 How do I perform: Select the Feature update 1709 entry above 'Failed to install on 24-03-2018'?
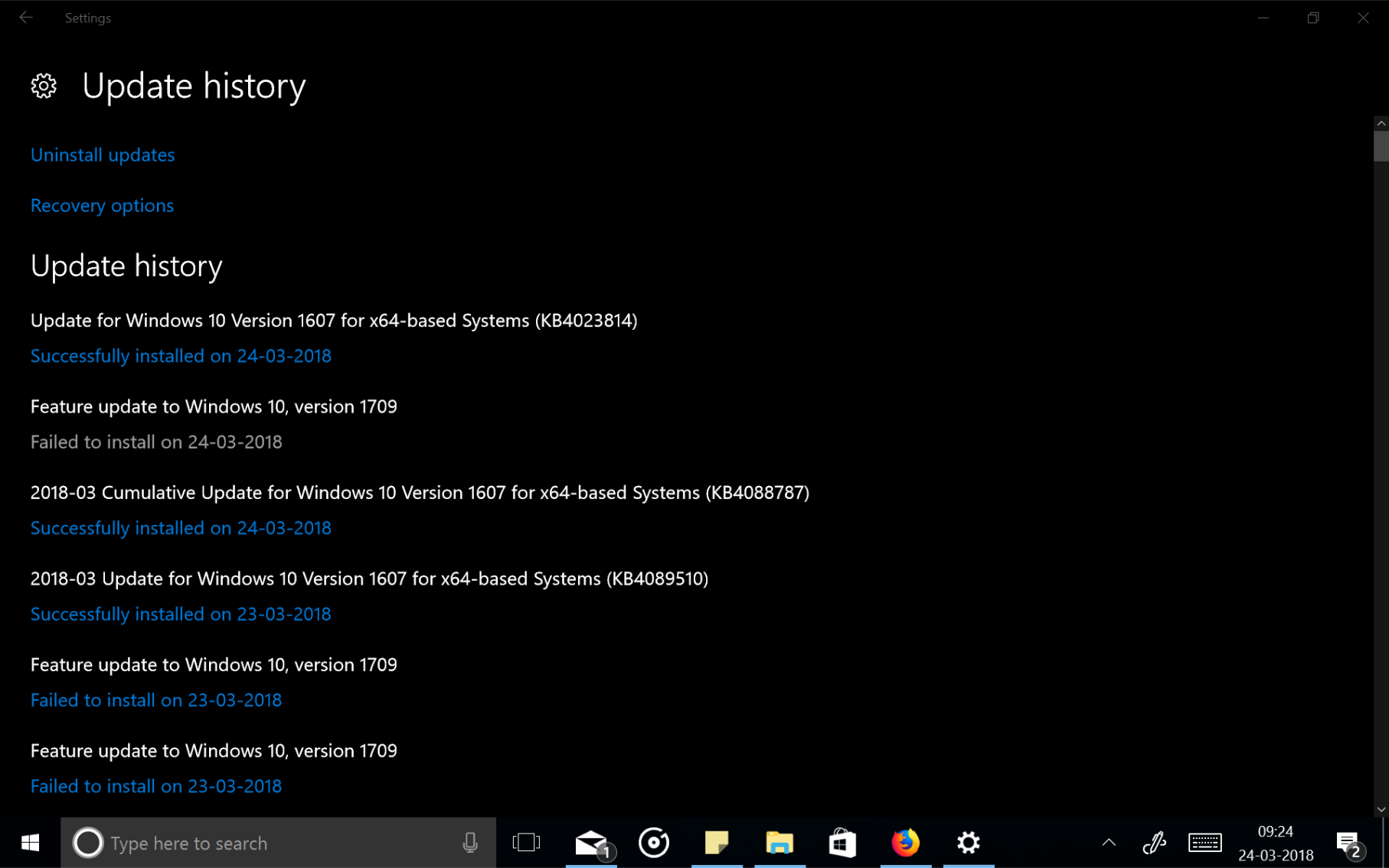coord(214,406)
